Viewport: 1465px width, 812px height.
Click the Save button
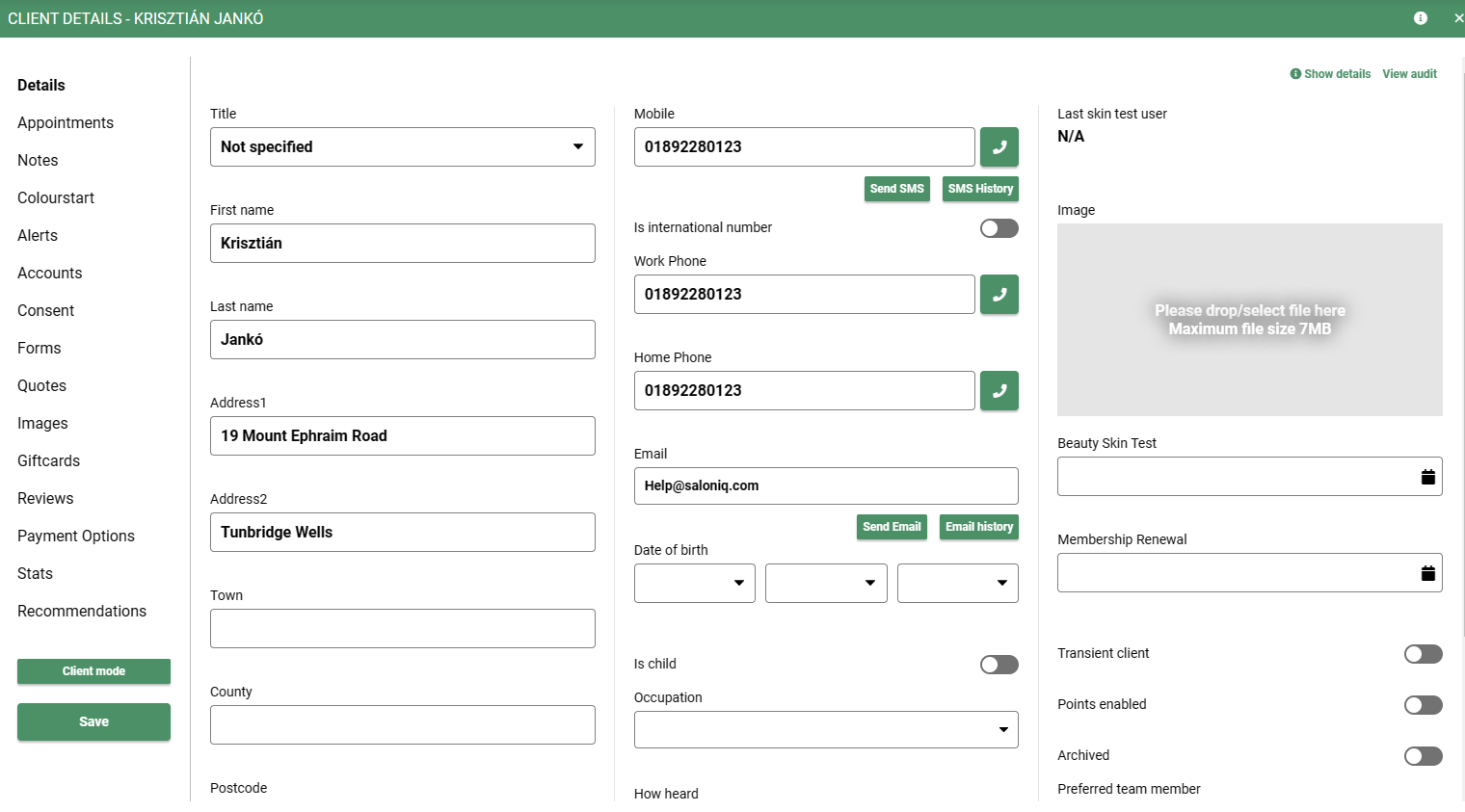93,721
